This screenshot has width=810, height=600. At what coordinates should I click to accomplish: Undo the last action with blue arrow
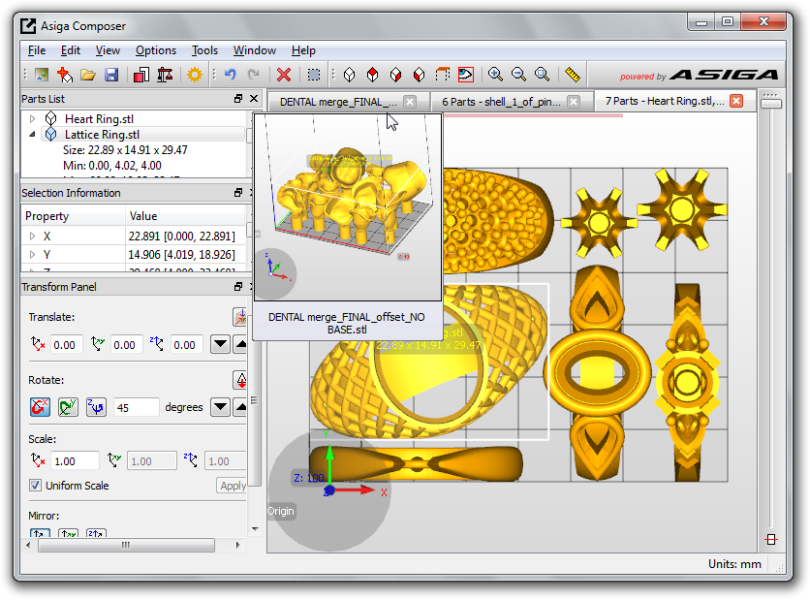(x=230, y=75)
